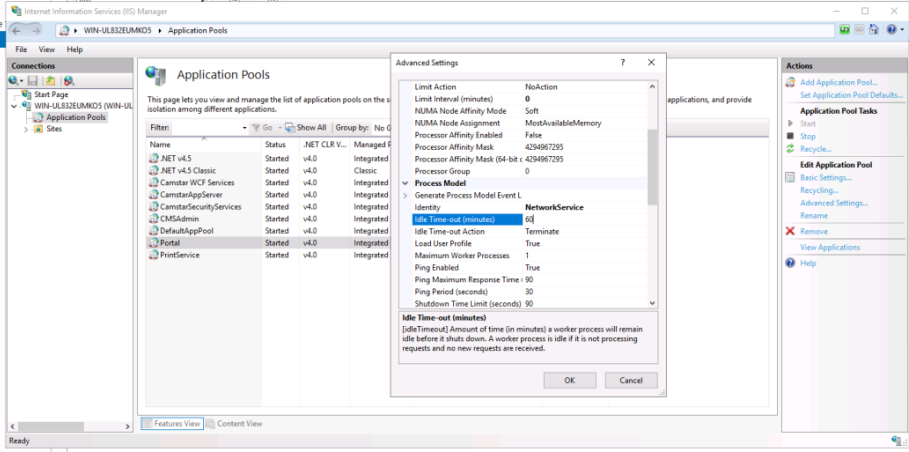909x452 pixels.
Task: Select the Portal application pool row
Action: point(269,243)
